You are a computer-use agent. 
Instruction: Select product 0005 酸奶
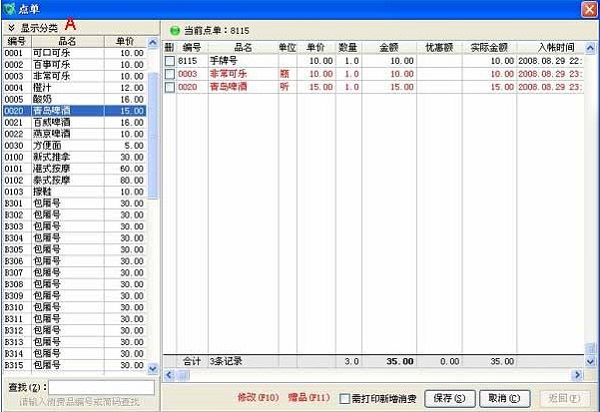(75, 99)
